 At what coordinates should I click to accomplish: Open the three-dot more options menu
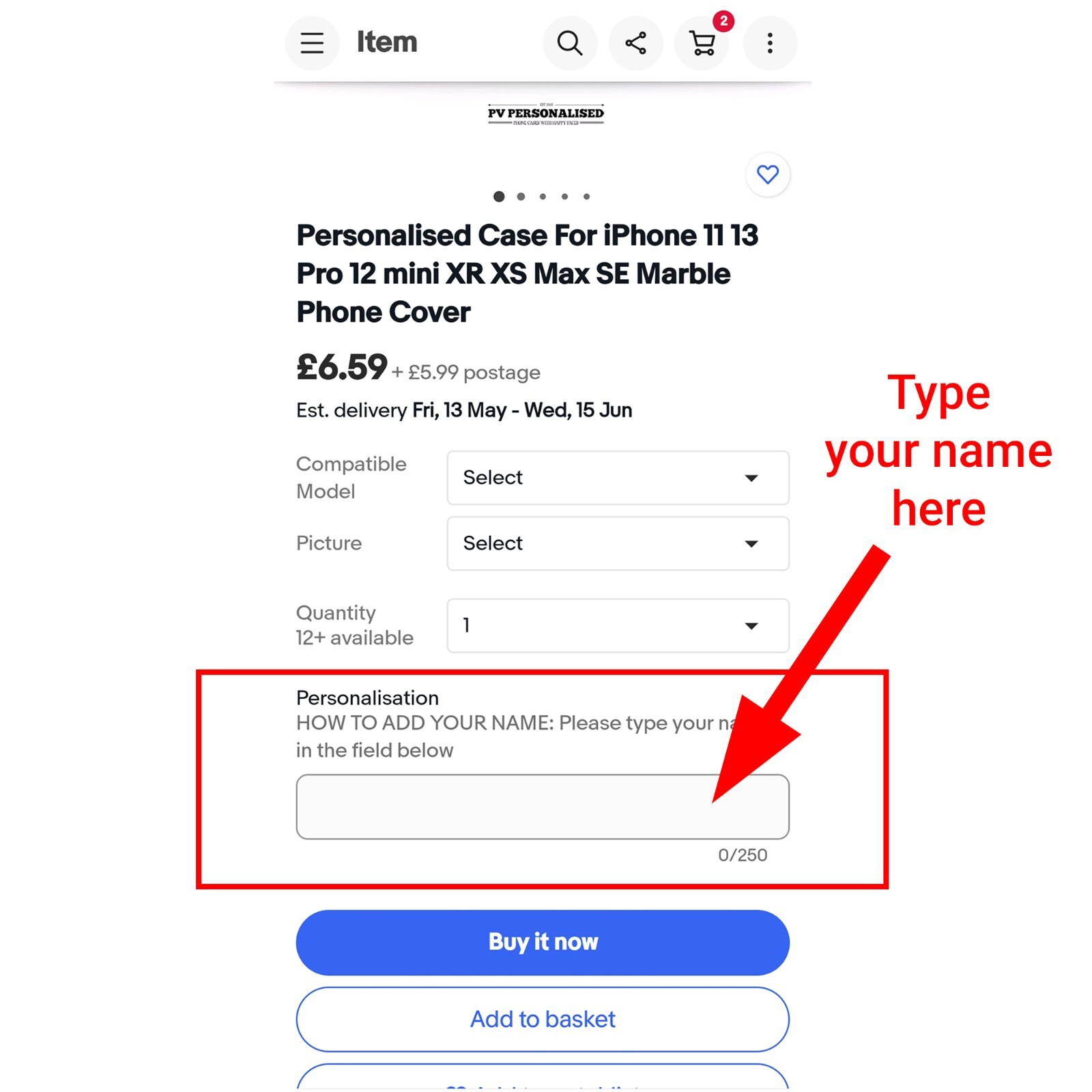pos(769,43)
